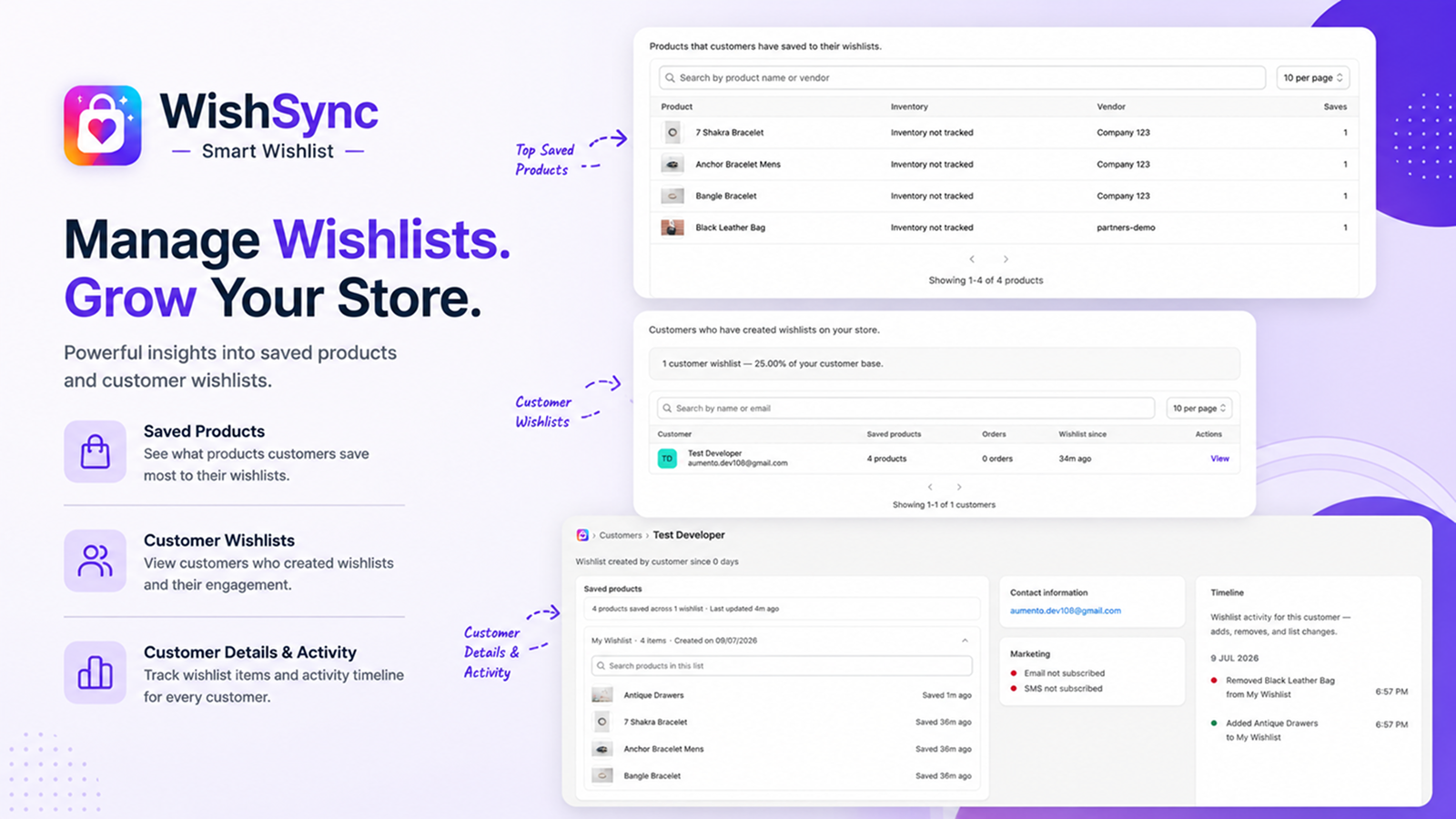Select the Bangle Bracelet name in the products table
The height and width of the screenshot is (819, 1456).
point(726,197)
